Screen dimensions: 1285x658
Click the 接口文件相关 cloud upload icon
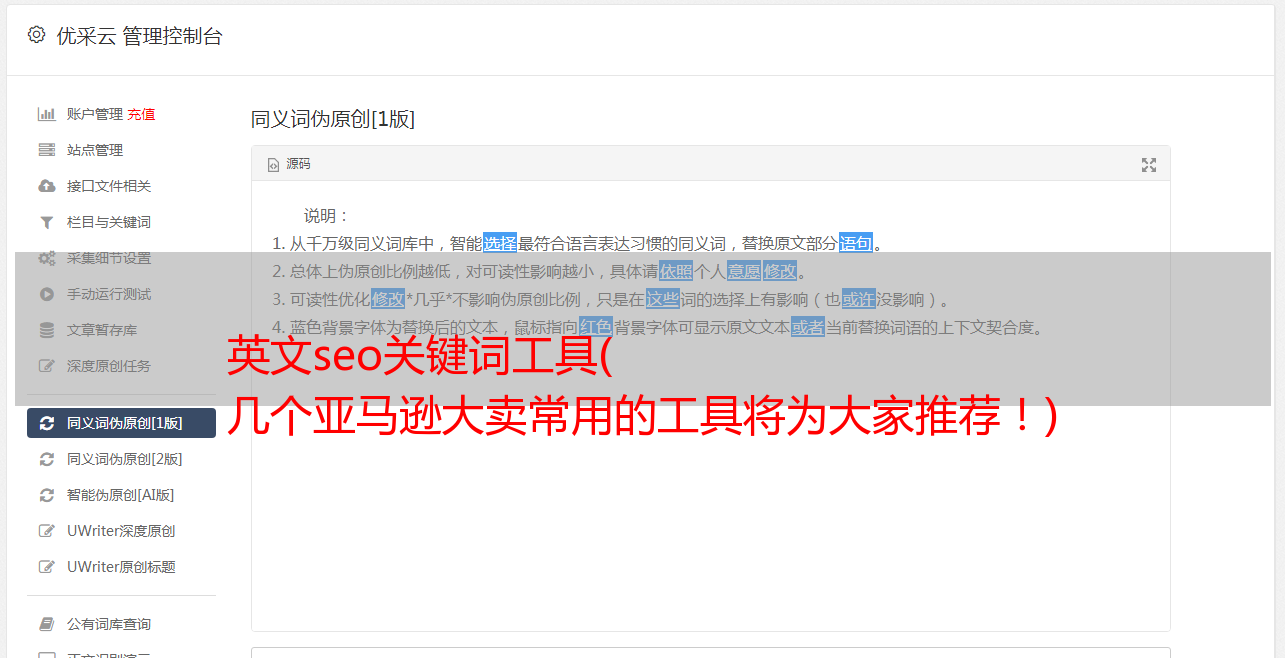point(46,186)
